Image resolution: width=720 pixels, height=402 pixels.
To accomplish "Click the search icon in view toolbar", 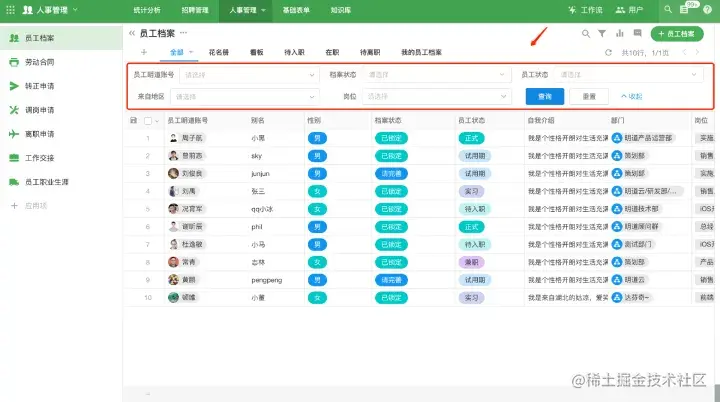I will click(585, 34).
